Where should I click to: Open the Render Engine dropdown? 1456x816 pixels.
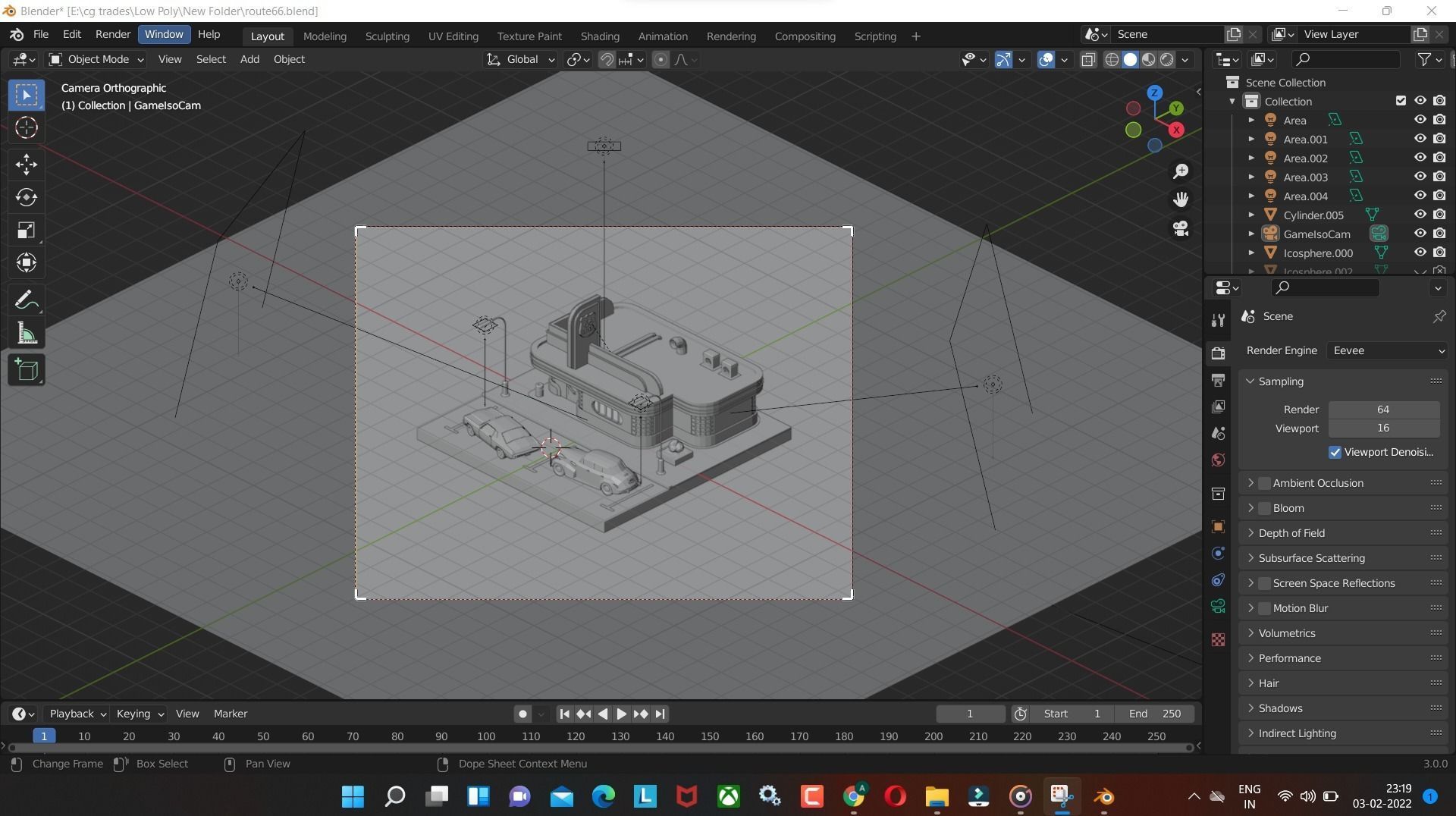[1387, 350]
